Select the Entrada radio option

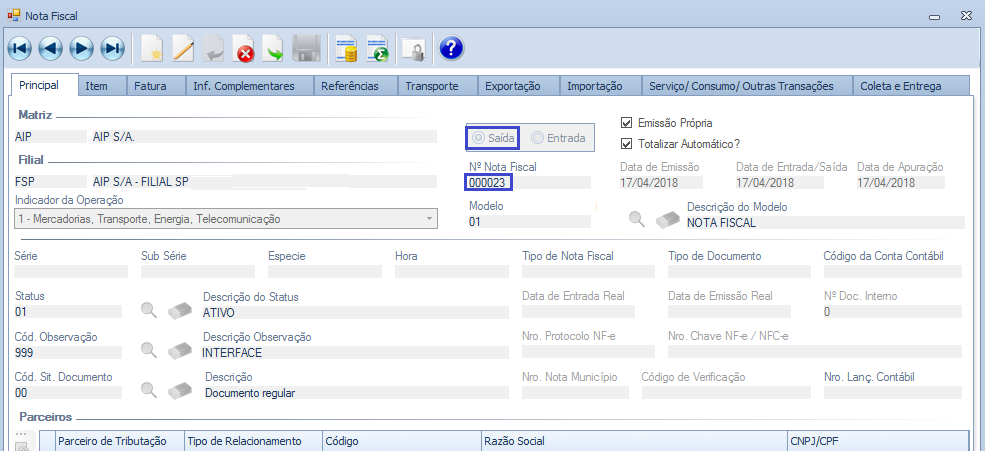coord(558,138)
